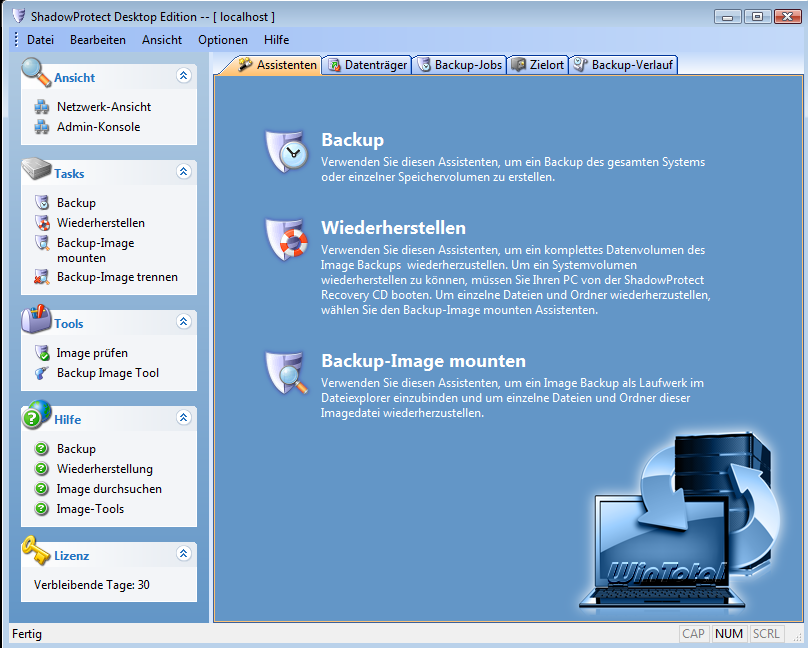
Task: Switch to the Backup-Jobs tab
Action: (459, 65)
